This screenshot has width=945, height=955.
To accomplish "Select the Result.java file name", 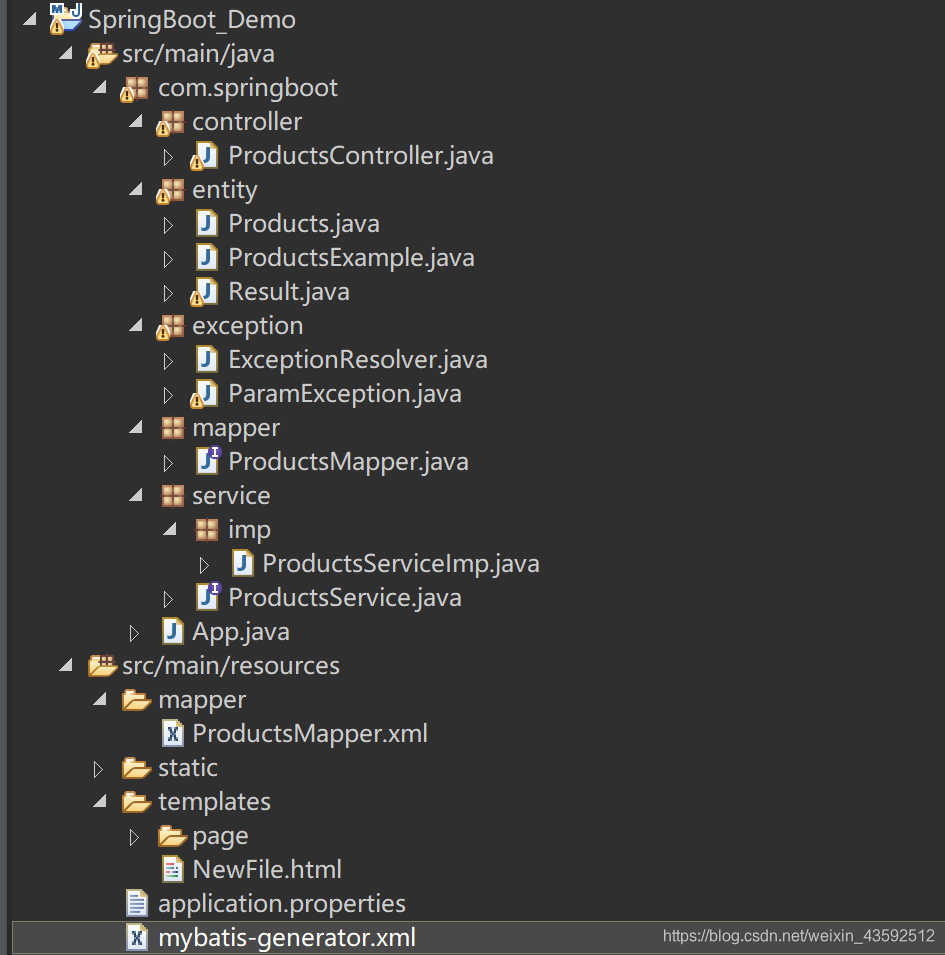I will [x=289, y=292].
